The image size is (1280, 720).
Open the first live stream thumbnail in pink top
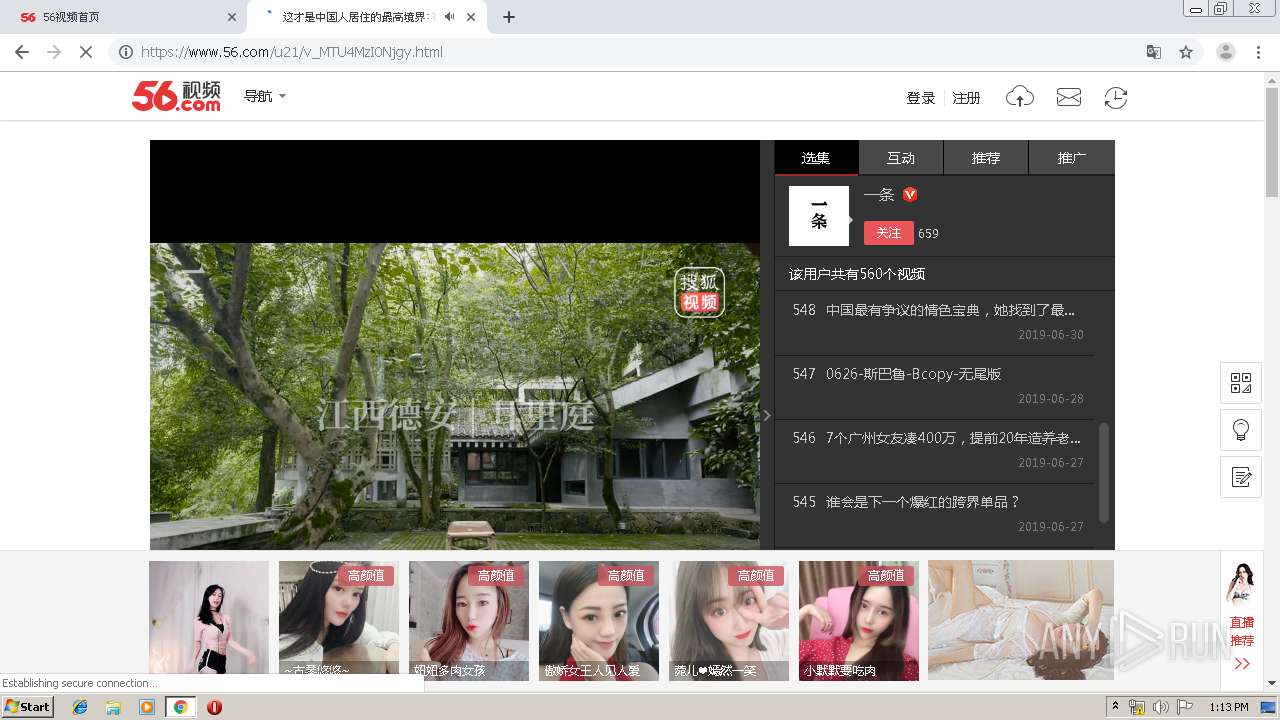(x=209, y=620)
